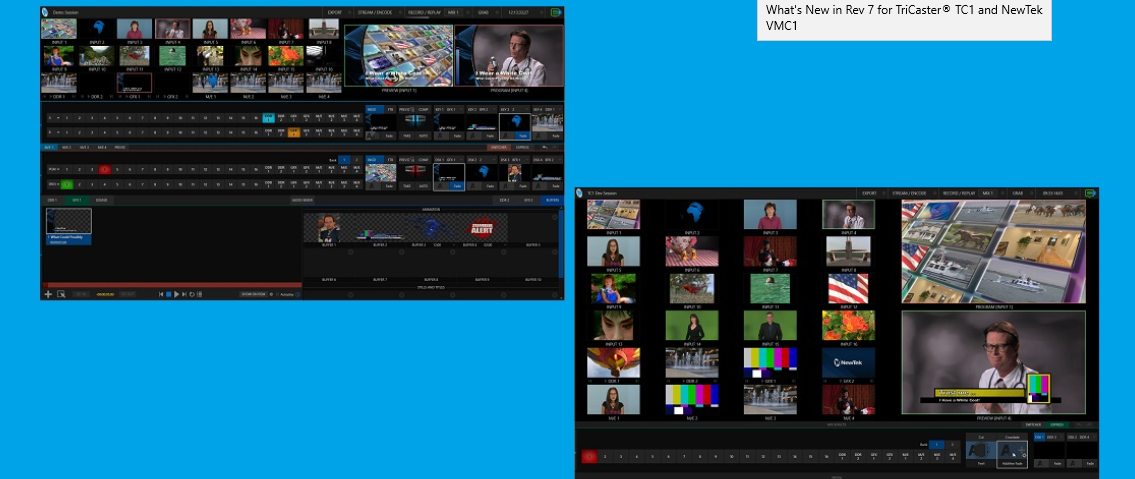Click highlighted KEY 3 Fade button
Image resolution: width=1135 pixels, height=479 pixels.
click(x=523, y=135)
